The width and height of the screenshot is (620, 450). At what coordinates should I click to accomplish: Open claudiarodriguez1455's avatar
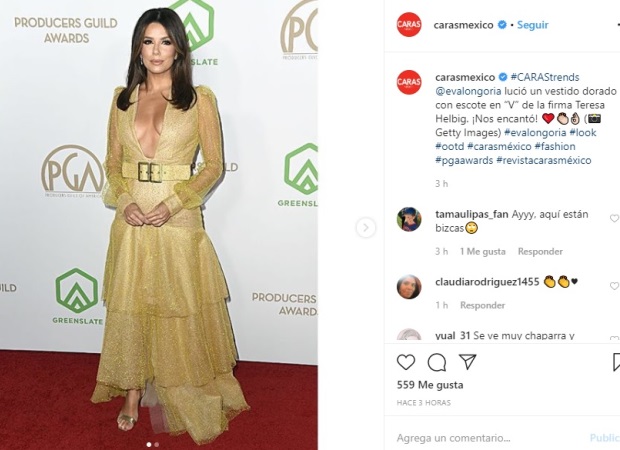coord(409,287)
